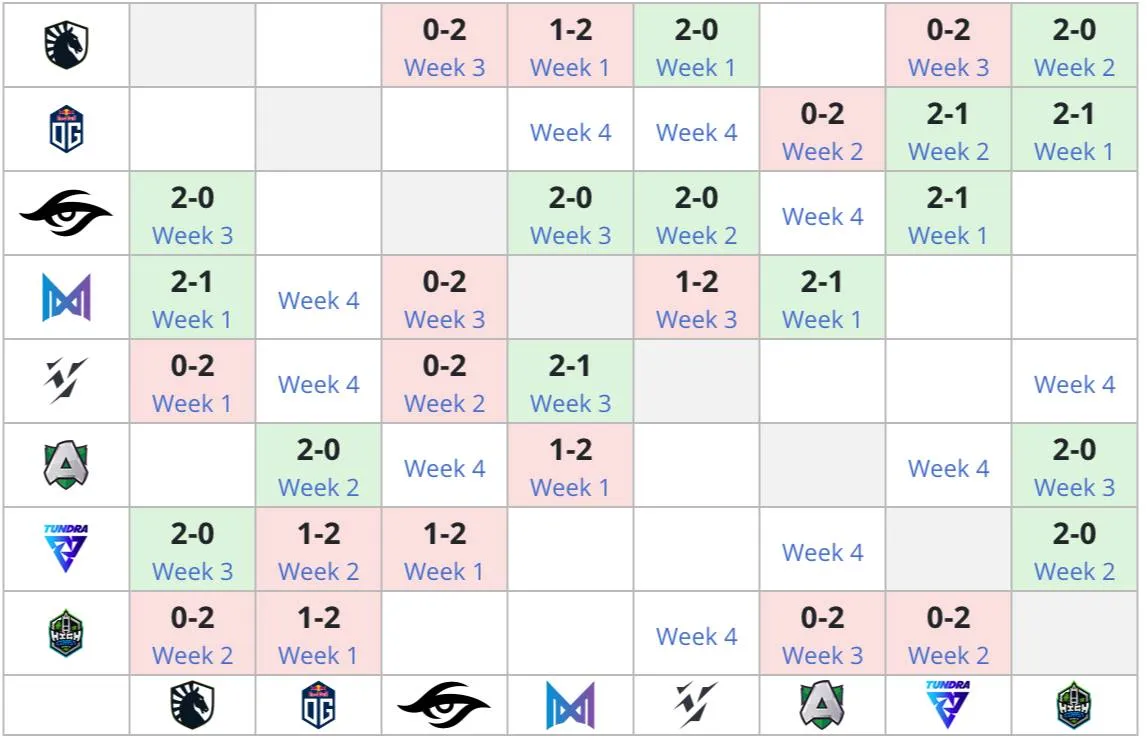This screenshot has height=742, width=1147.
Task: Click the 2-0 score in Tundra row versus Liquid
Action: point(192,533)
